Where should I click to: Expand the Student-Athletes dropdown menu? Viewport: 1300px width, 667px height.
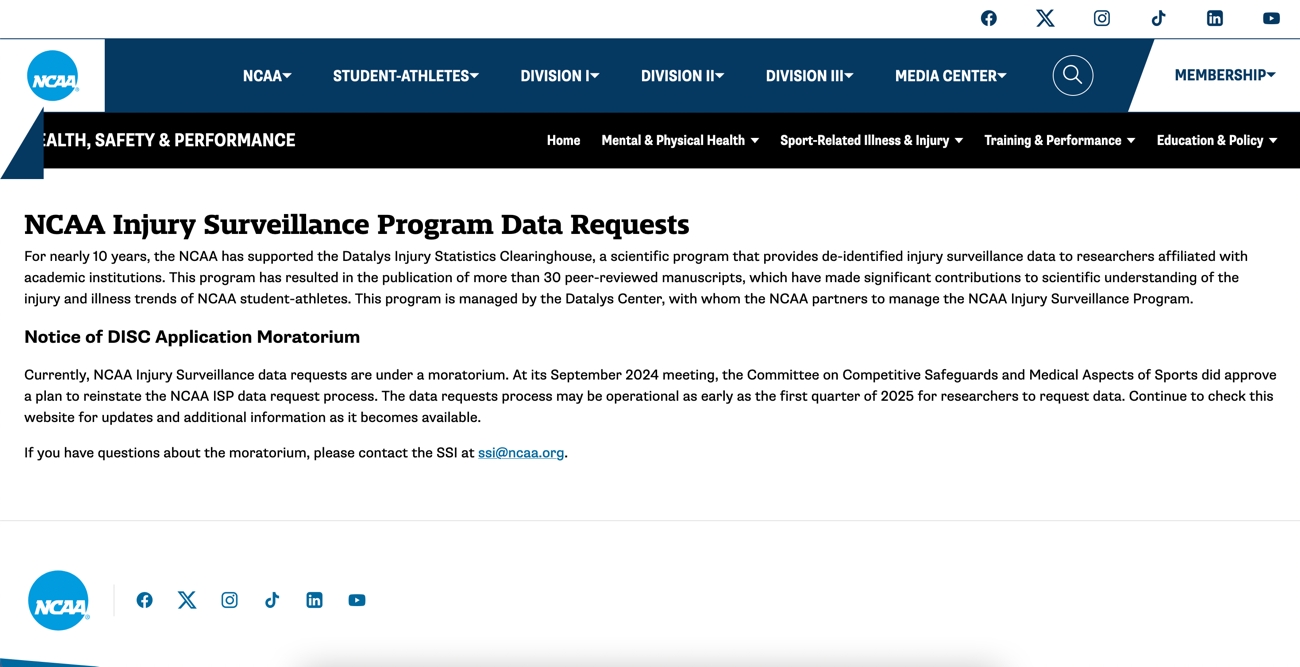[x=406, y=76]
